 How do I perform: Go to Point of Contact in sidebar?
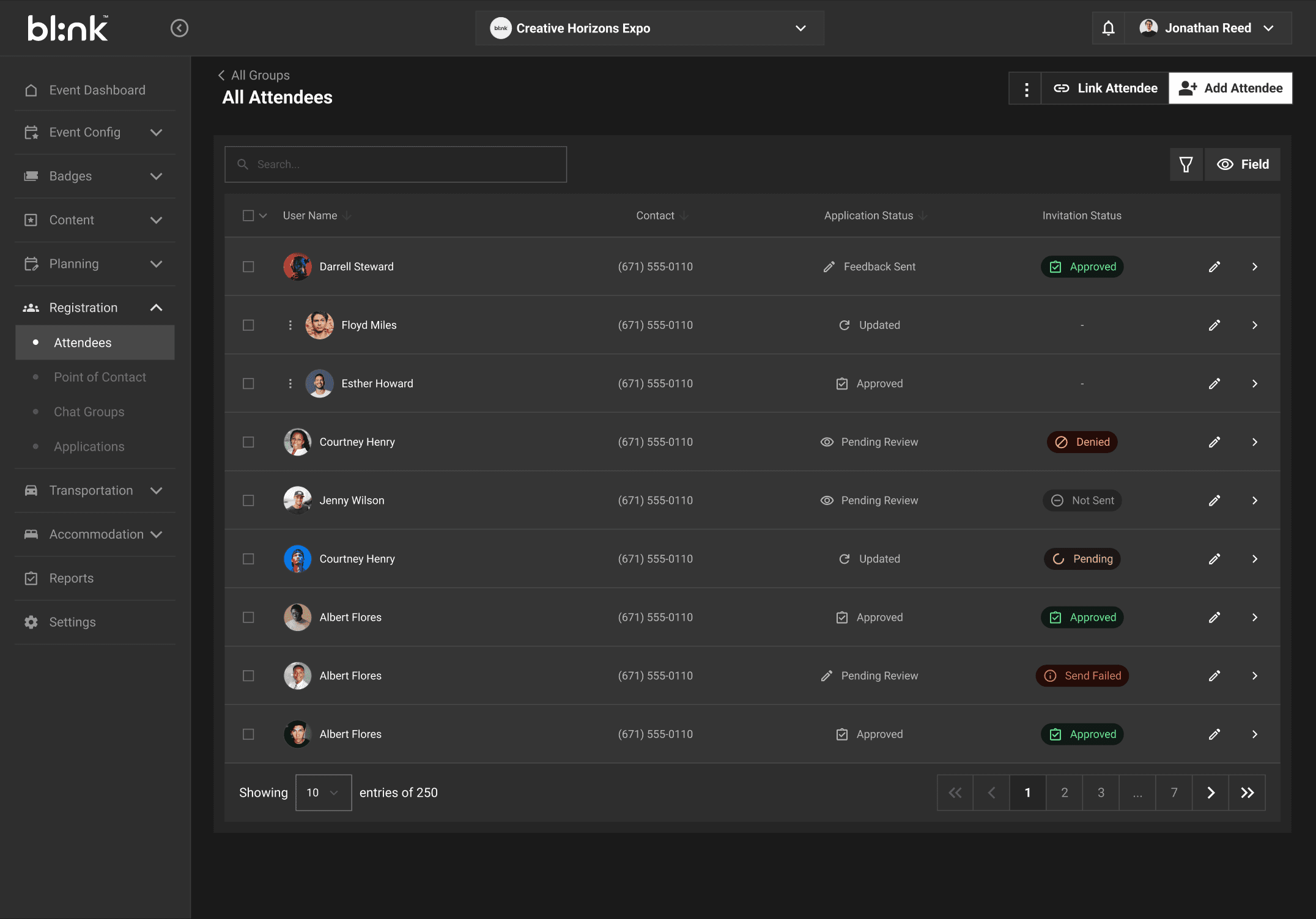(100, 377)
